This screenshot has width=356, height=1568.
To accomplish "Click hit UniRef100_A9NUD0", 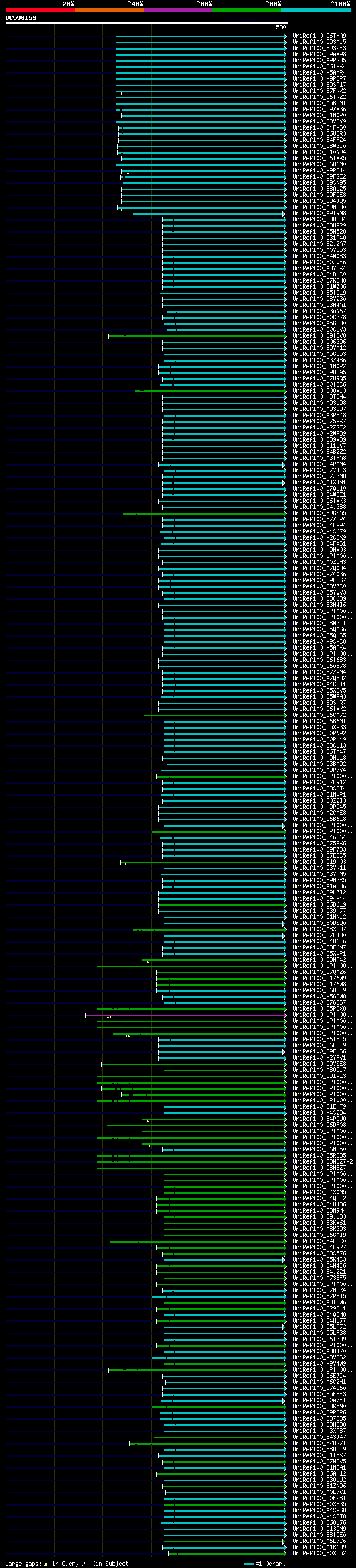I will [x=319, y=207].
